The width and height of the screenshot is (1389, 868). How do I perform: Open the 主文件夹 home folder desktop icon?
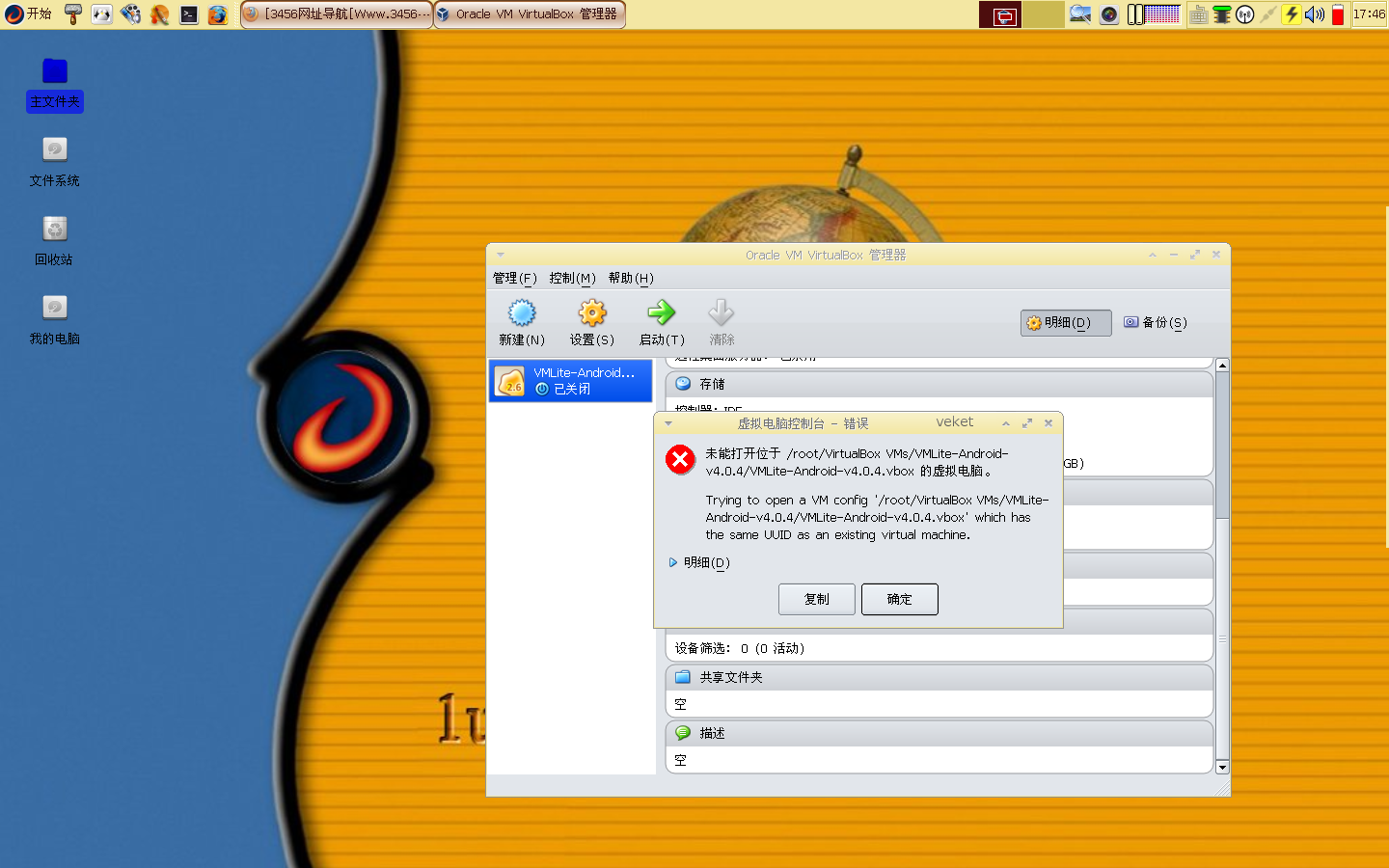pyautogui.click(x=55, y=84)
